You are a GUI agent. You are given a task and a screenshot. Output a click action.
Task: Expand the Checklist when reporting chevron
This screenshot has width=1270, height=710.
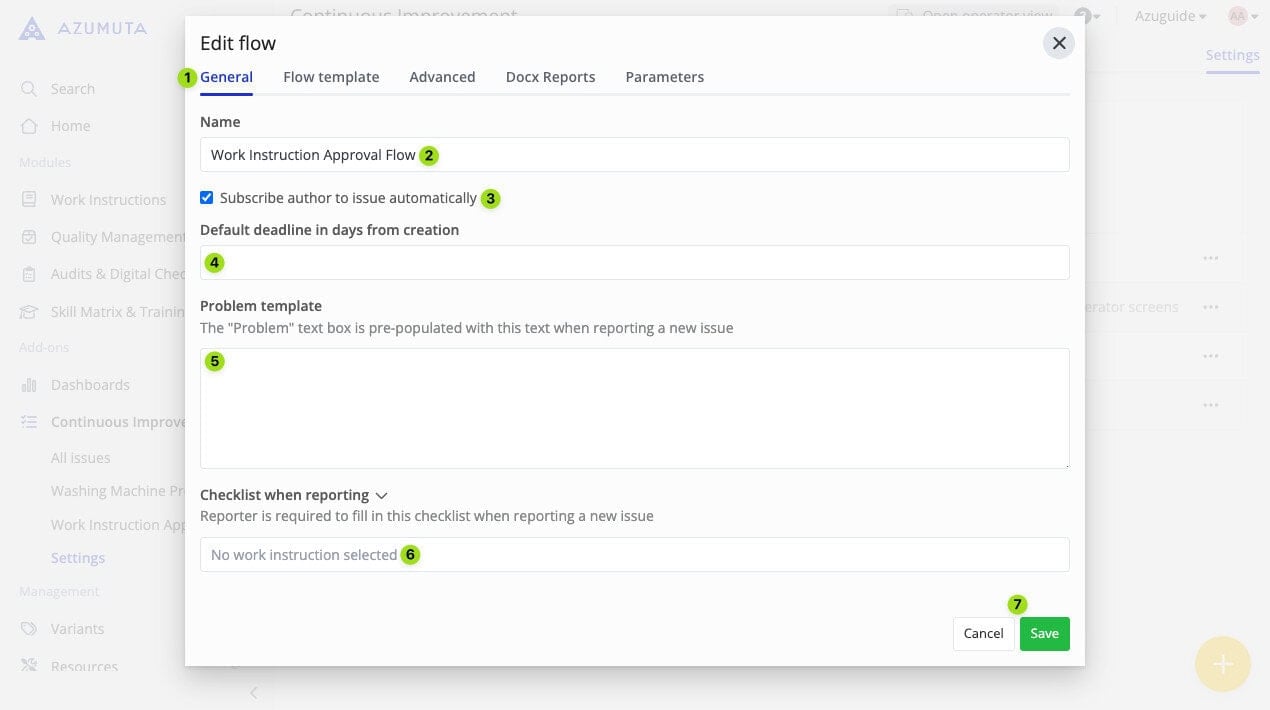coord(381,495)
